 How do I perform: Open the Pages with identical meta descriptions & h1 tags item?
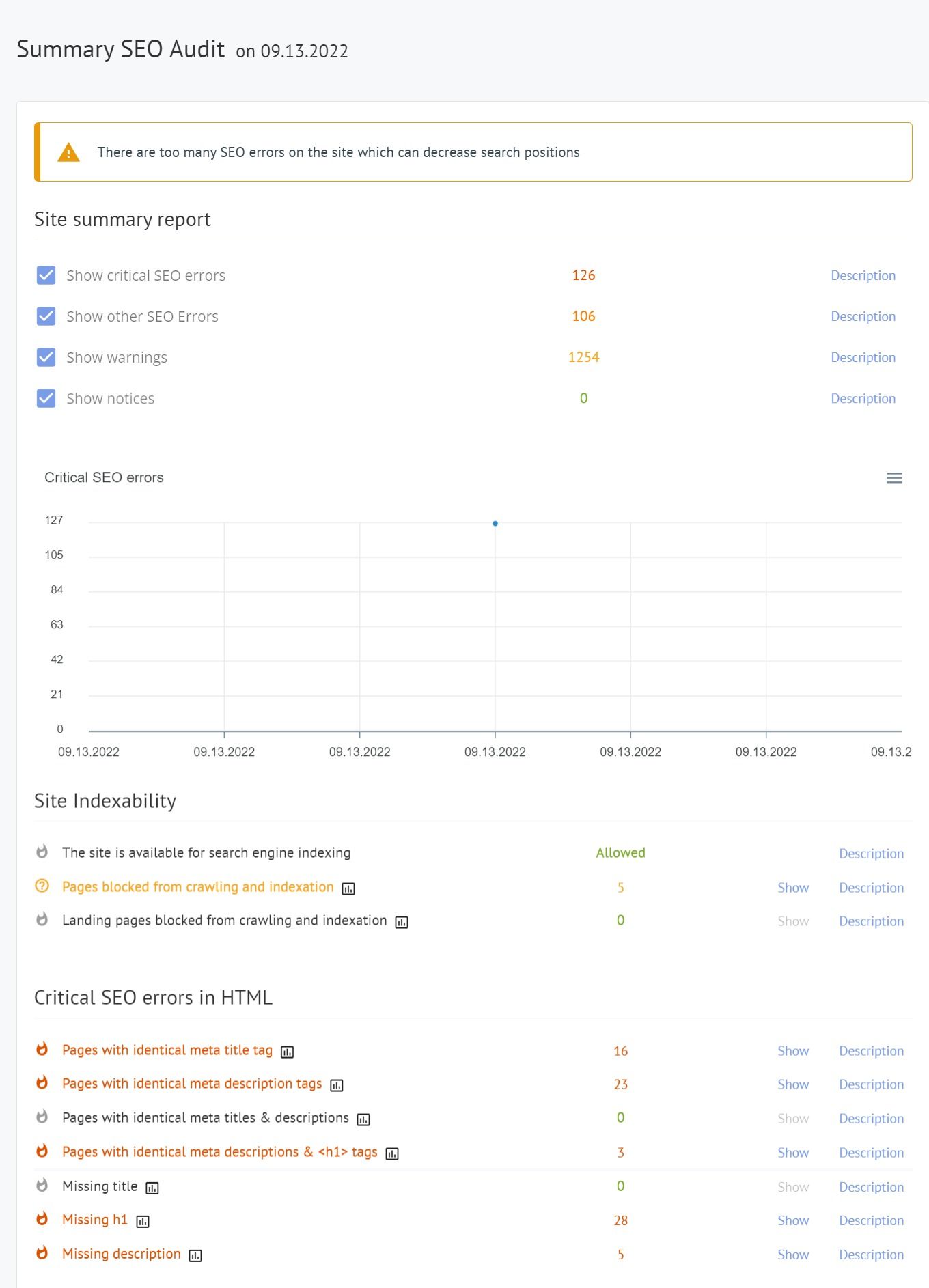click(219, 1152)
